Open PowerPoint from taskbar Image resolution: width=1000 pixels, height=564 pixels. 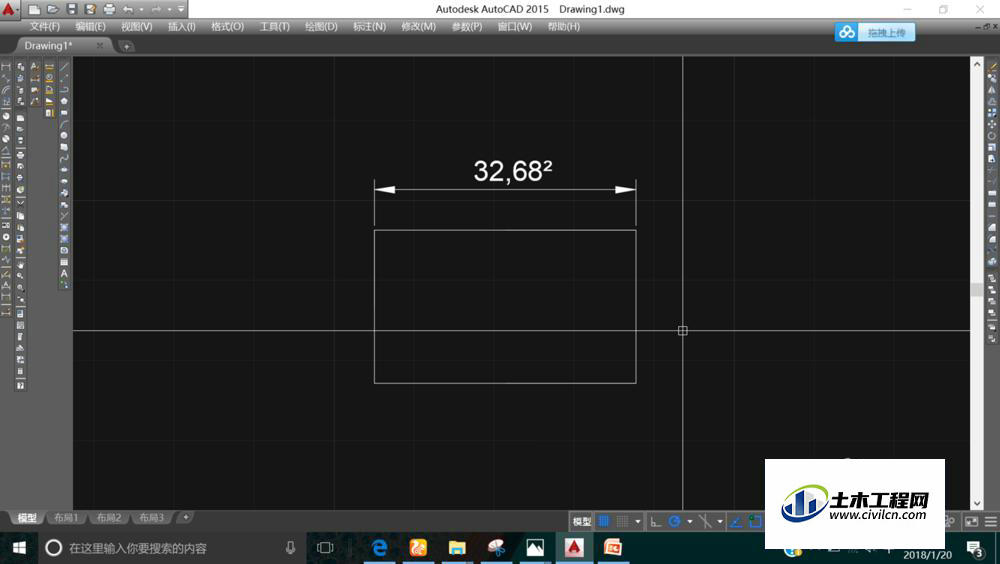tap(613, 547)
